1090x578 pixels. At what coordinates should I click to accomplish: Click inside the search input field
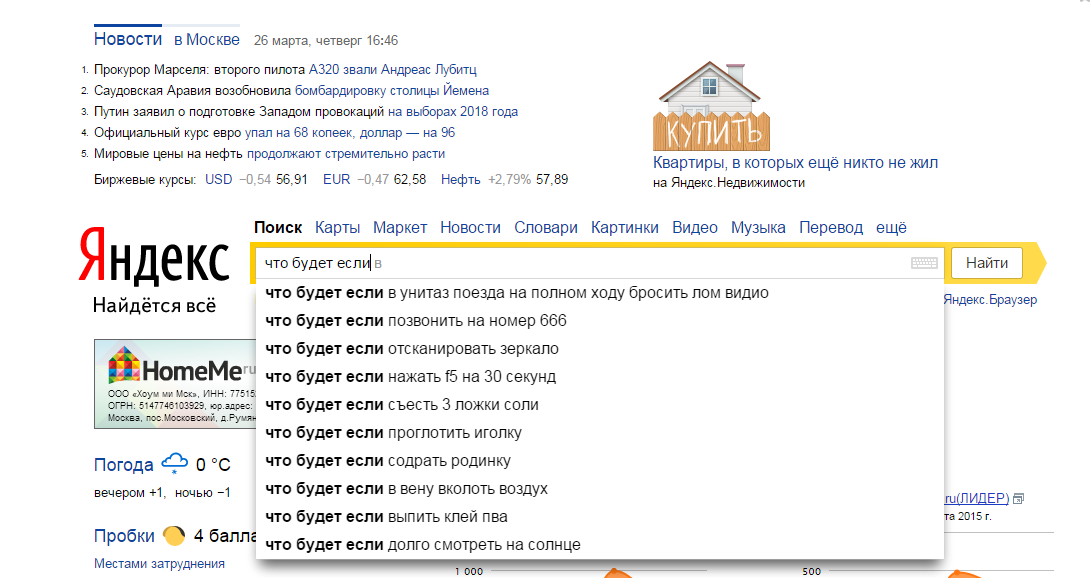[x=600, y=263]
